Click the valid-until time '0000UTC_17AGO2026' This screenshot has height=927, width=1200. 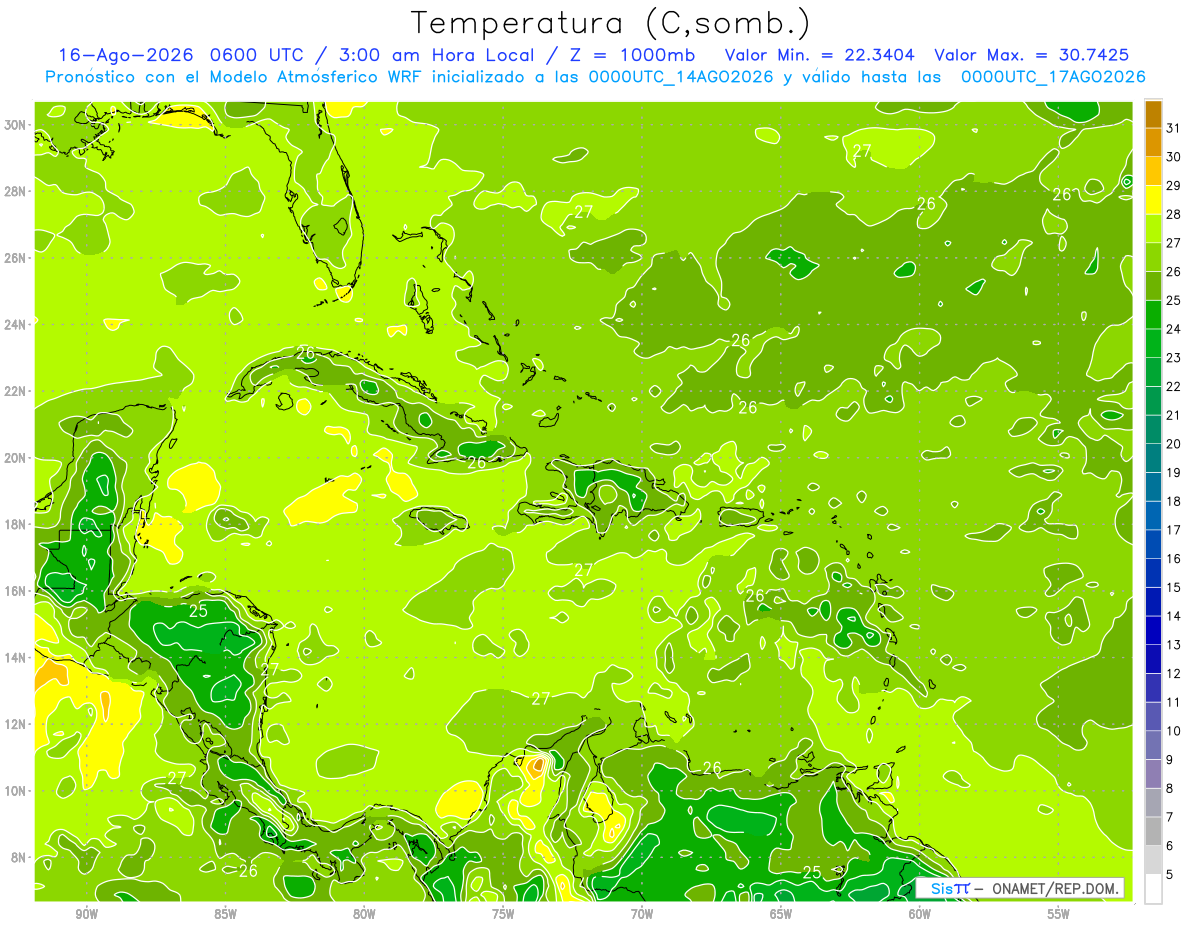(x=1052, y=77)
